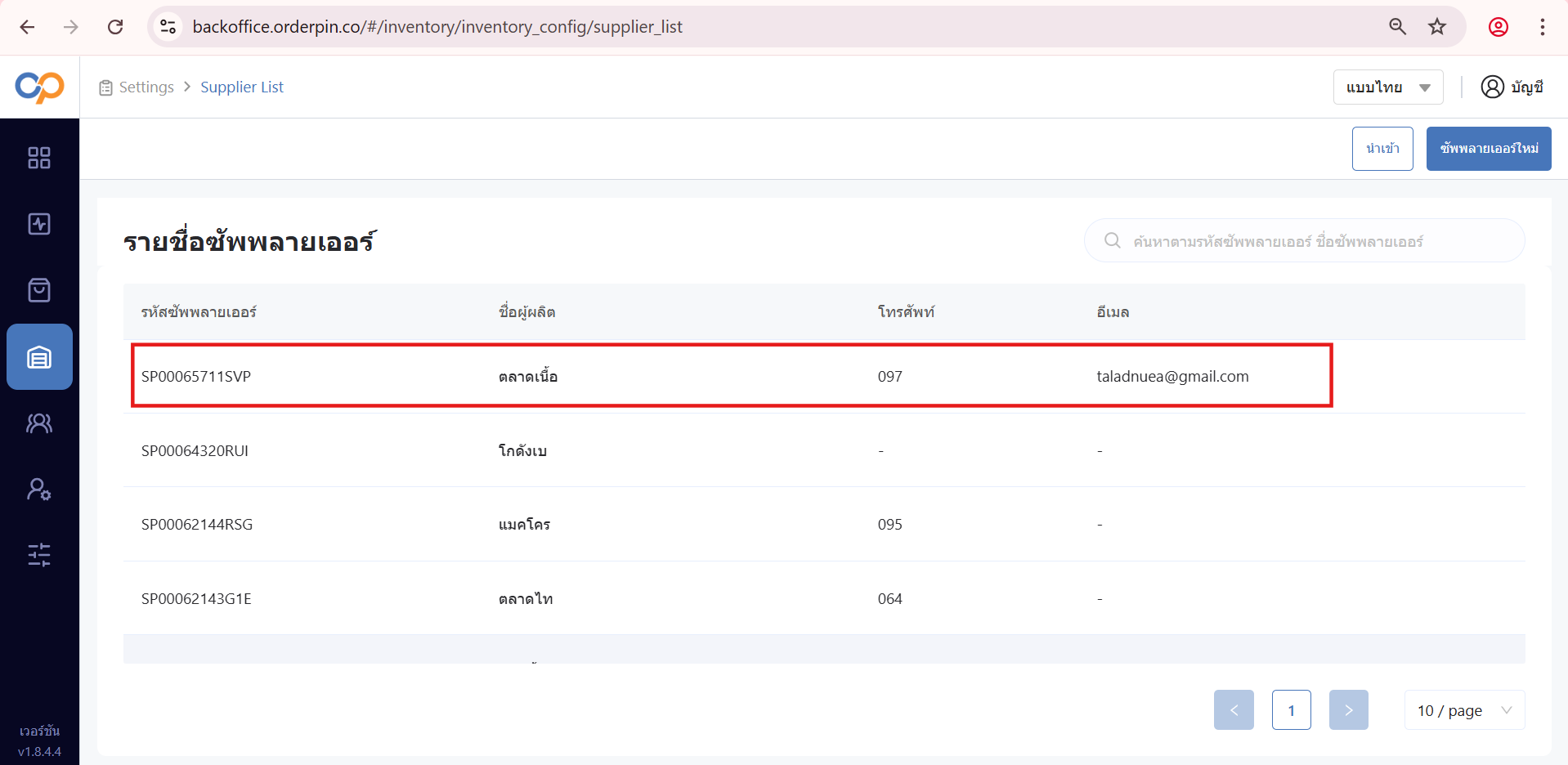Open the activity reports icon in sidebar
This screenshot has height=765, width=1568.
click(39, 224)
